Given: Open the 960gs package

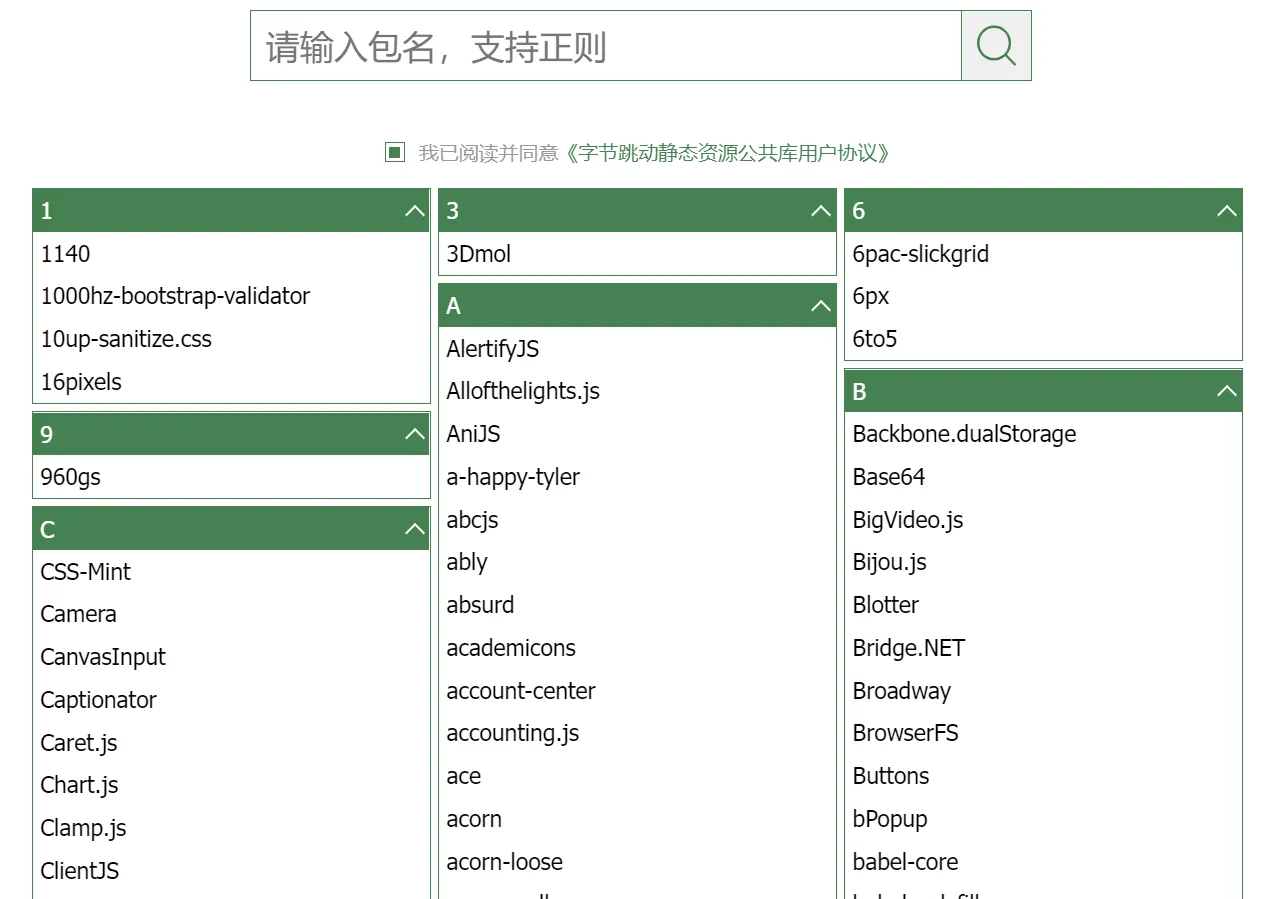Looking at the screenshot, I should pyautogui.click(x=70, y=477).
